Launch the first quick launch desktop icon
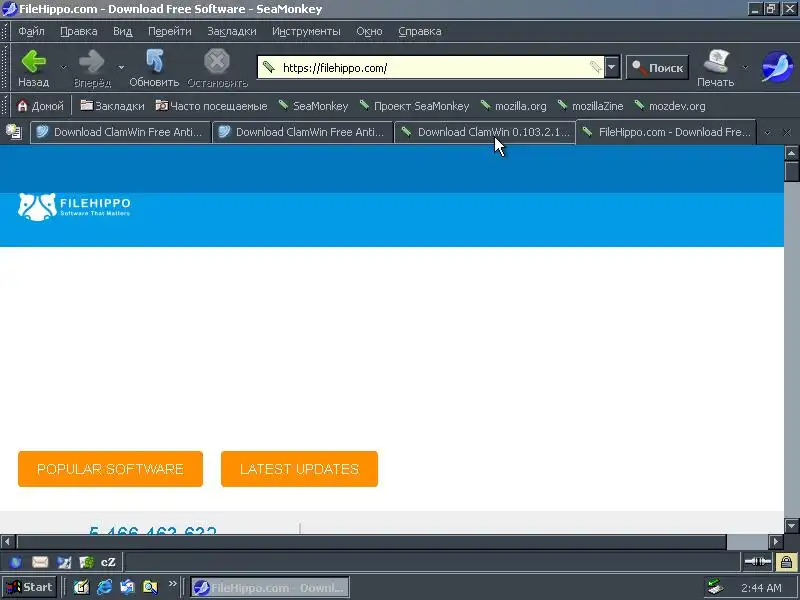 (81, 587)
